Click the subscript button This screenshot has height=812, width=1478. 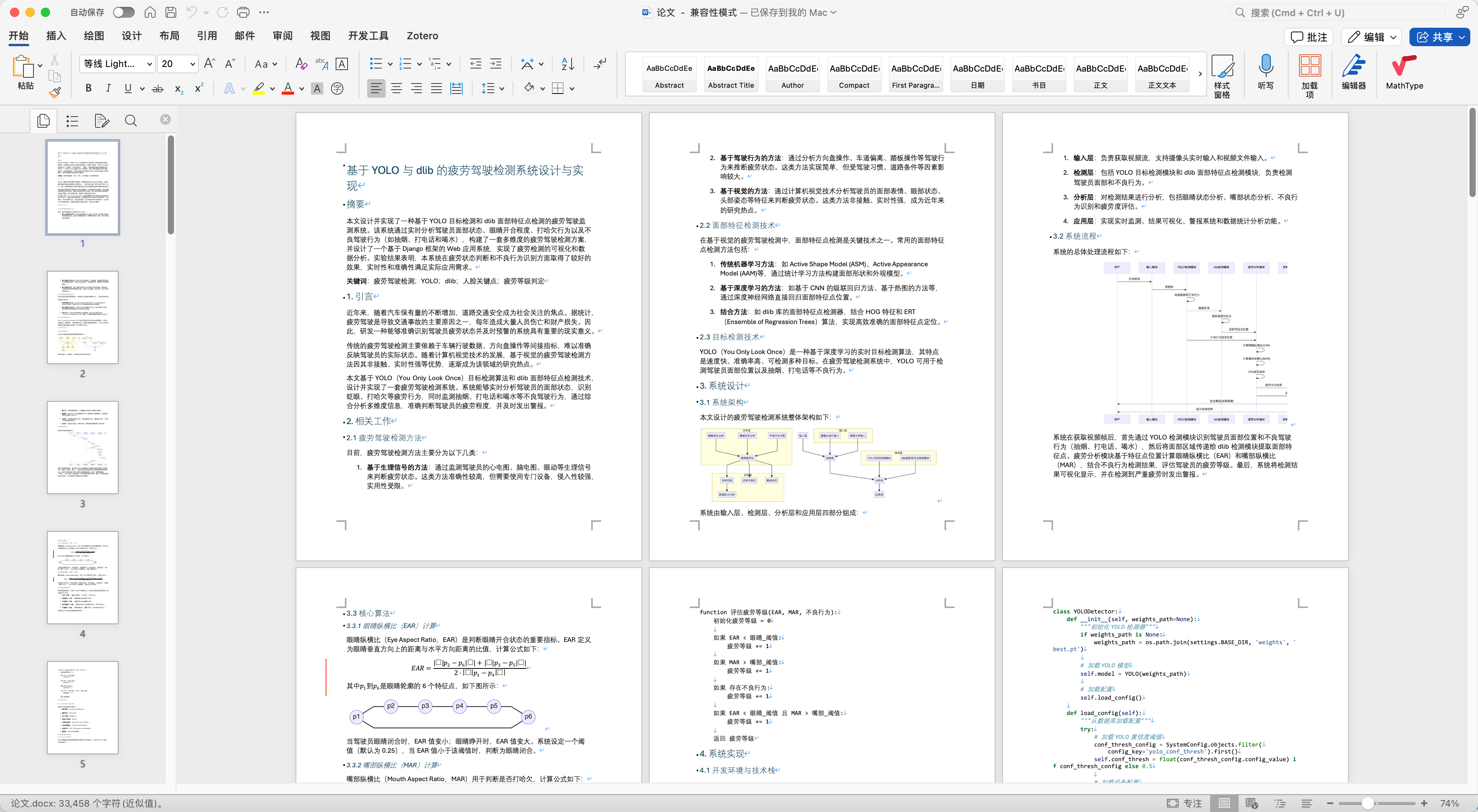[179, 89]
